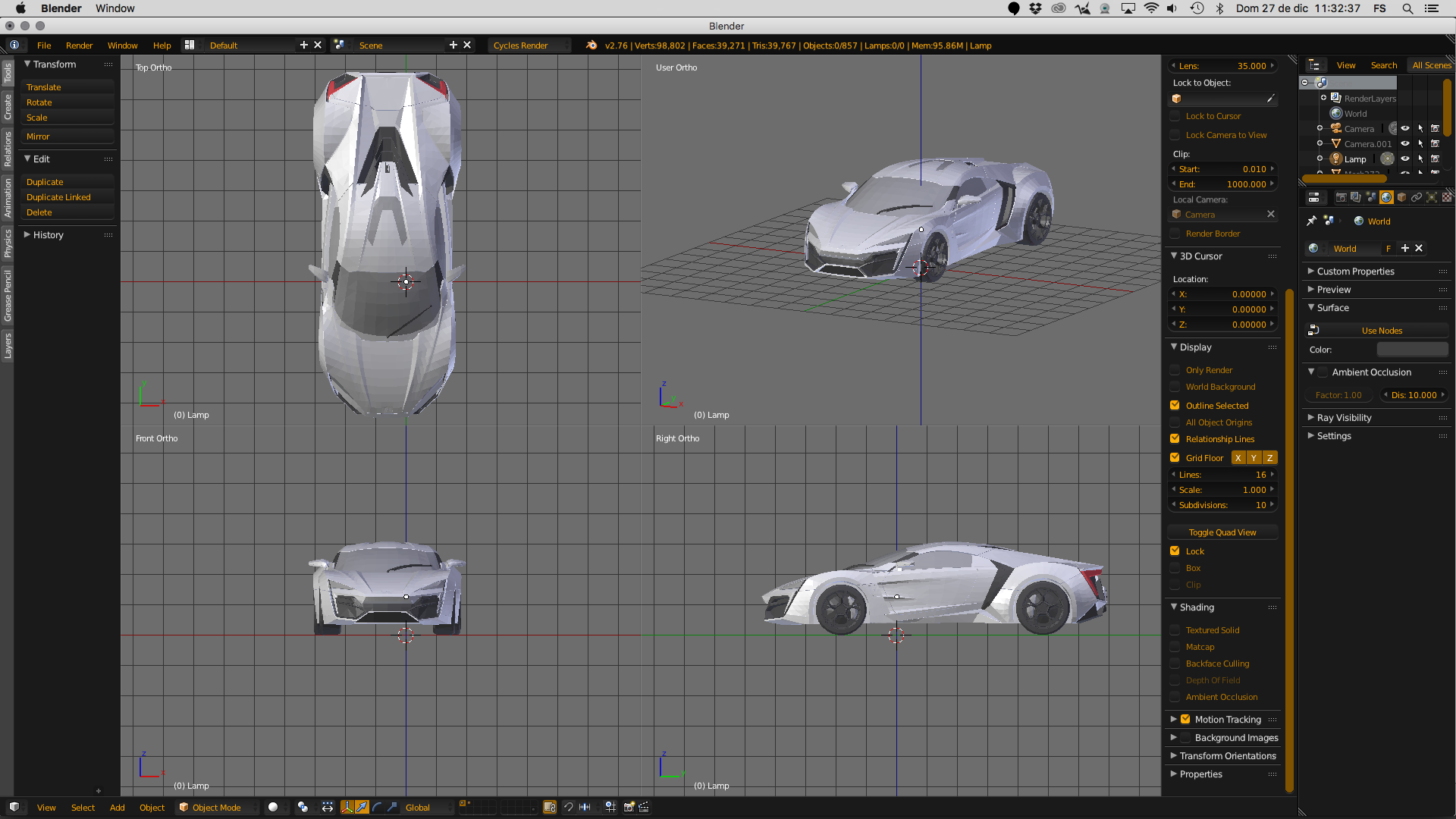This screenshot has height=819, width=1456.
Task: Click the Constraints chain-link properties tab
Action: tap(1416, 197)
